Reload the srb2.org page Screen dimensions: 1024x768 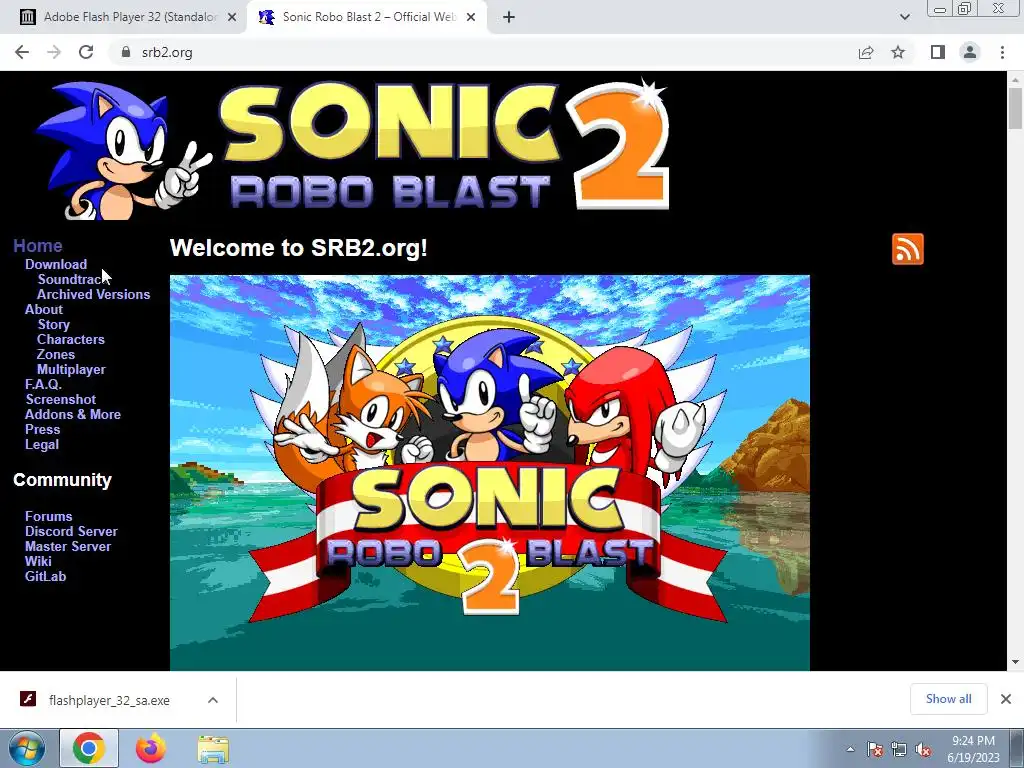86,52
